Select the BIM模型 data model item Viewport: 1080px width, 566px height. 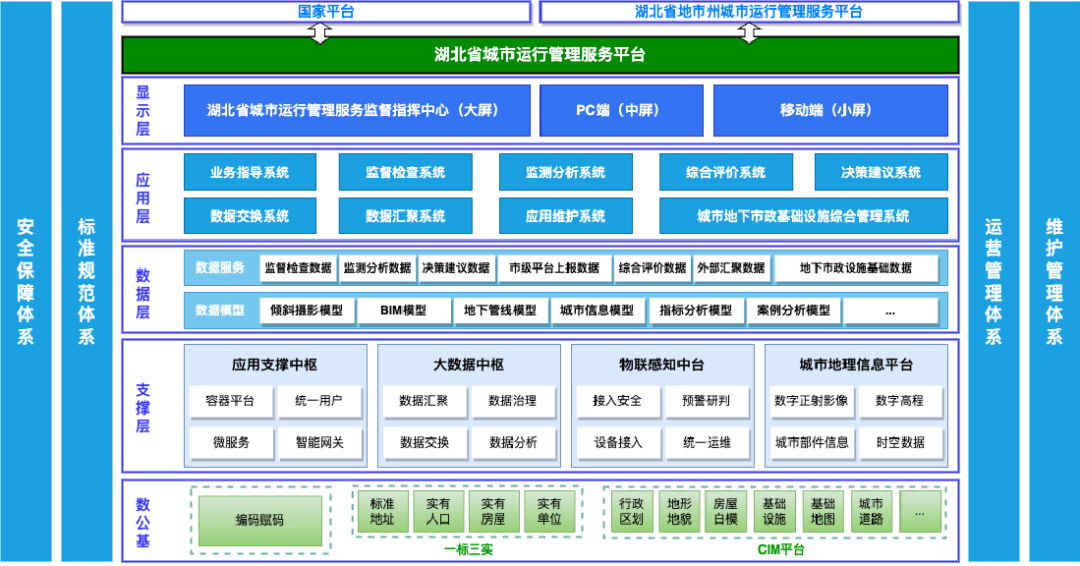[x=403, y=311]
